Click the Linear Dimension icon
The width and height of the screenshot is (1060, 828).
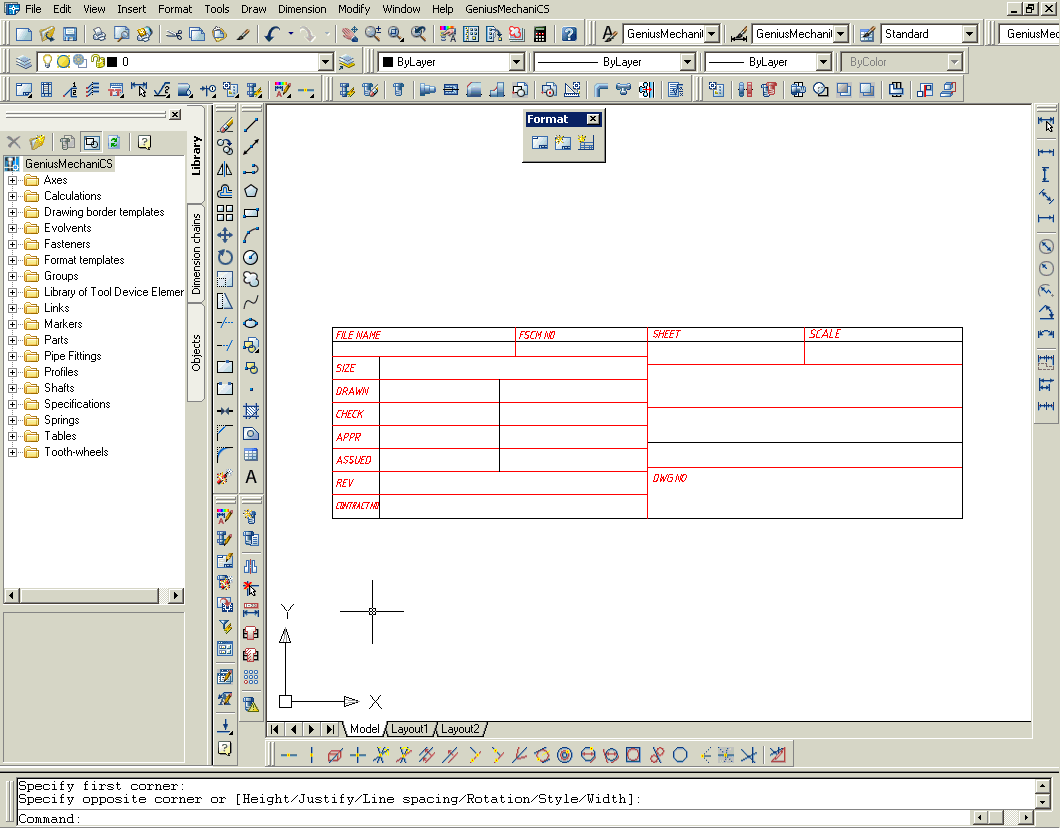[1046, 152]
